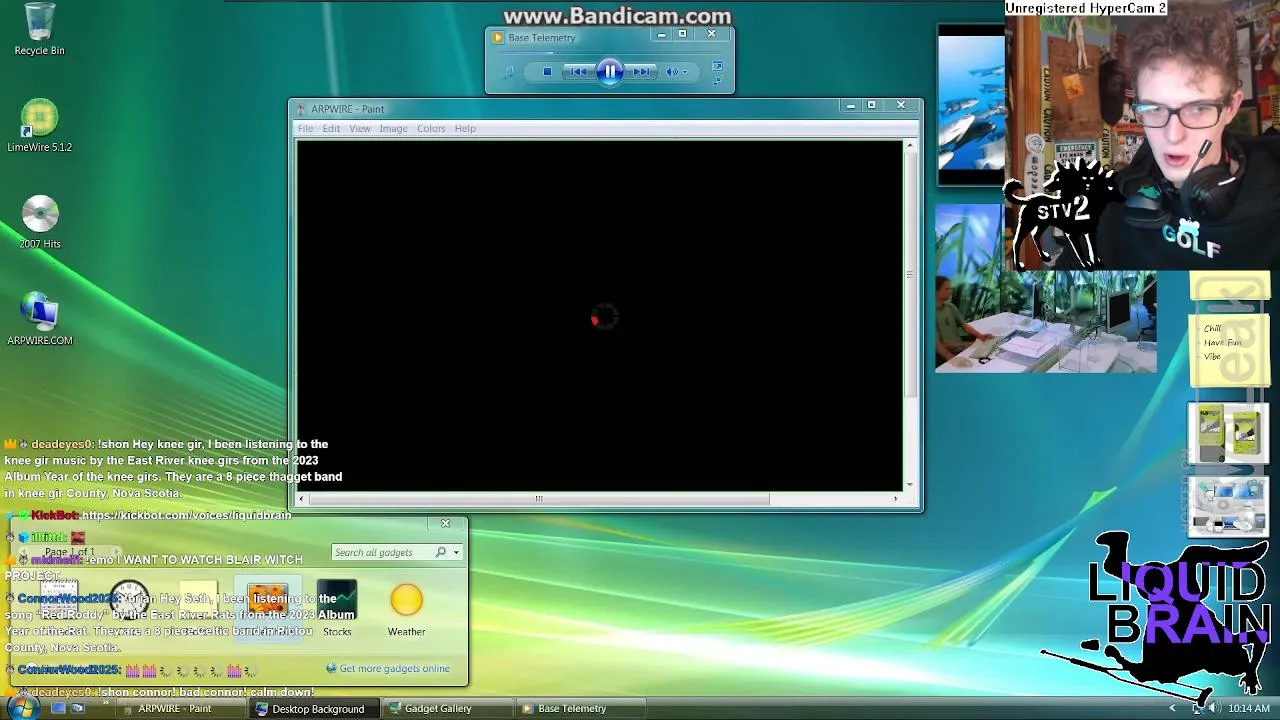
Task: Open the volume dropdown arrow in media player
Action: 685,72
